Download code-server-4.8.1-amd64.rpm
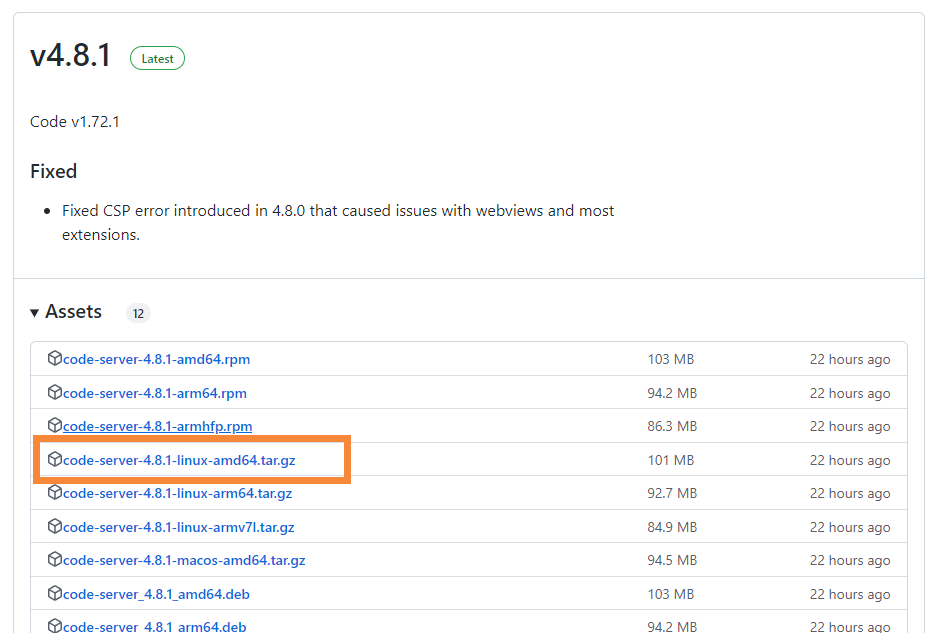Viewport: 946px width, 633px height. pyautogui.click(x=156, y=359)
